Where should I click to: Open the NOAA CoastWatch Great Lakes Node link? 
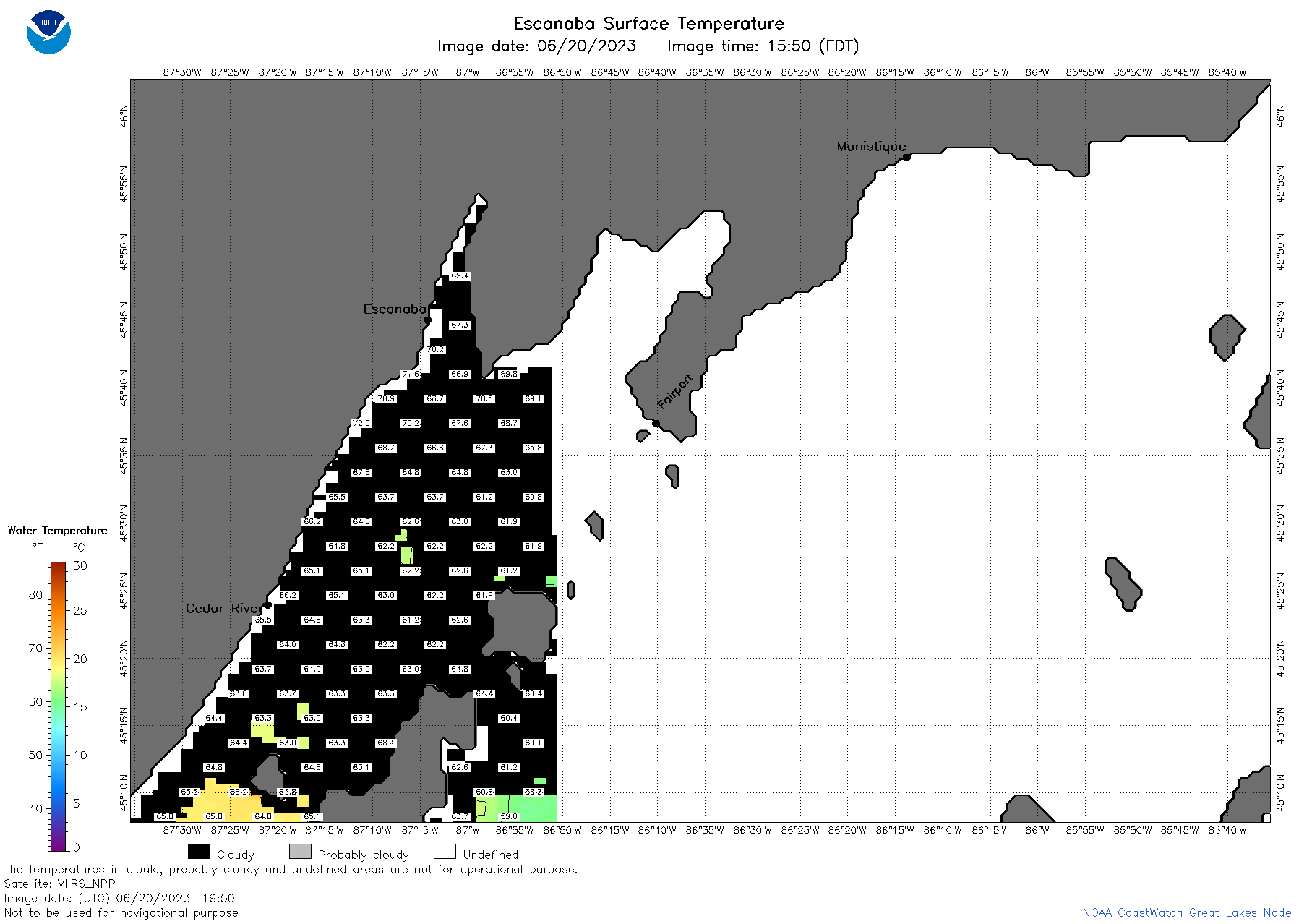pos(1186,912)
